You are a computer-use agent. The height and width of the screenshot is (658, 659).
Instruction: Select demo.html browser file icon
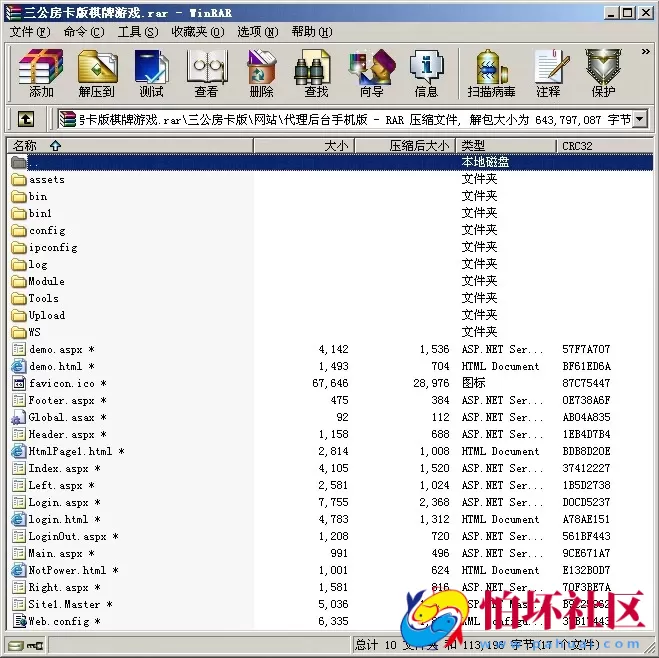point(18,366)
